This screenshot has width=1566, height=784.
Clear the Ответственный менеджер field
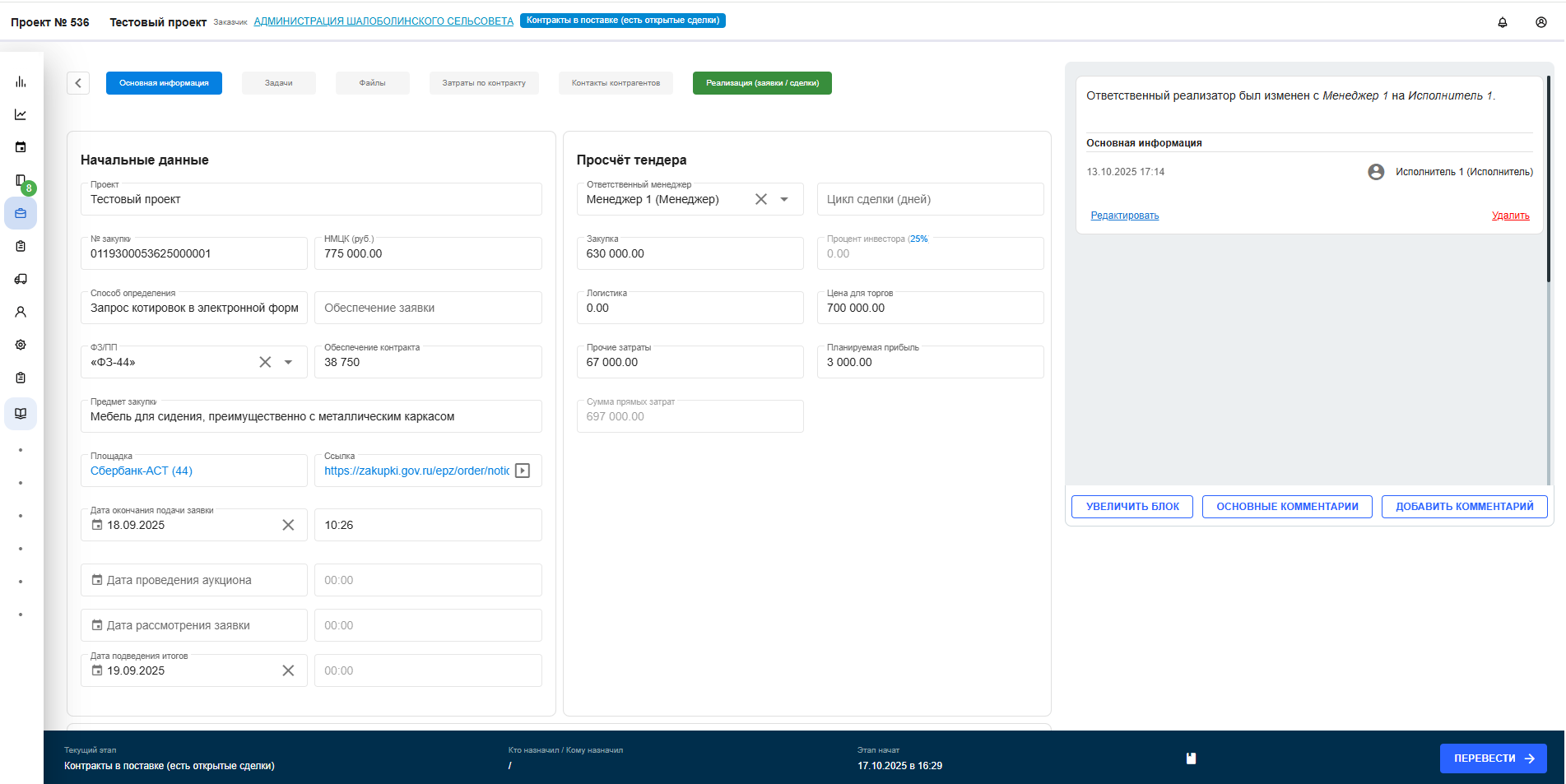coord(761,199)
